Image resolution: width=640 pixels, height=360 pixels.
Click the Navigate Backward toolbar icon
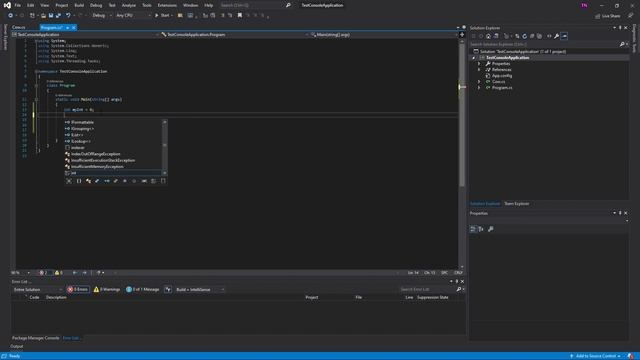(11, 16)
